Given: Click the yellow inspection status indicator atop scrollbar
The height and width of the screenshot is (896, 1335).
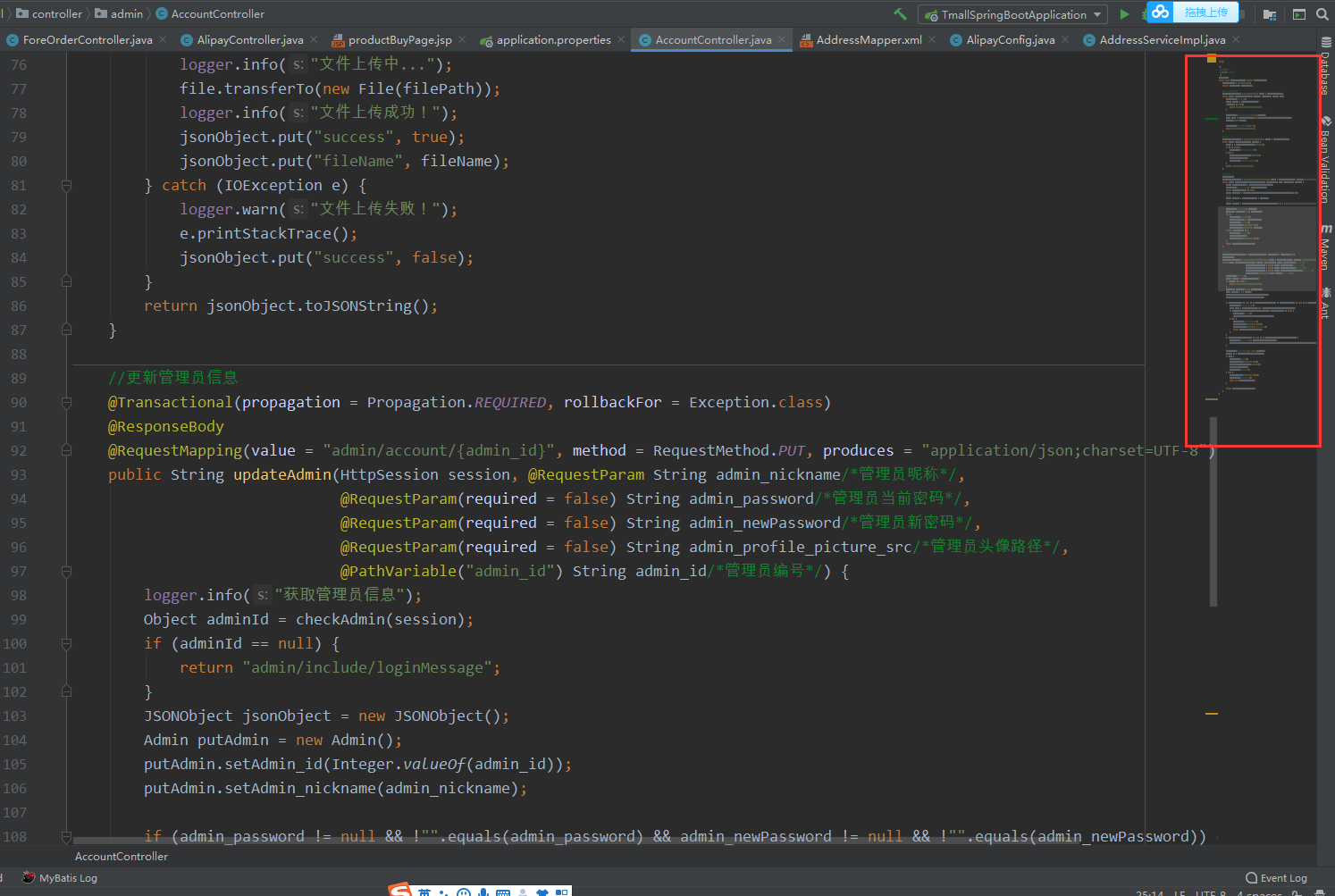Looking at the screenshot, I should tap(1212, 58).
